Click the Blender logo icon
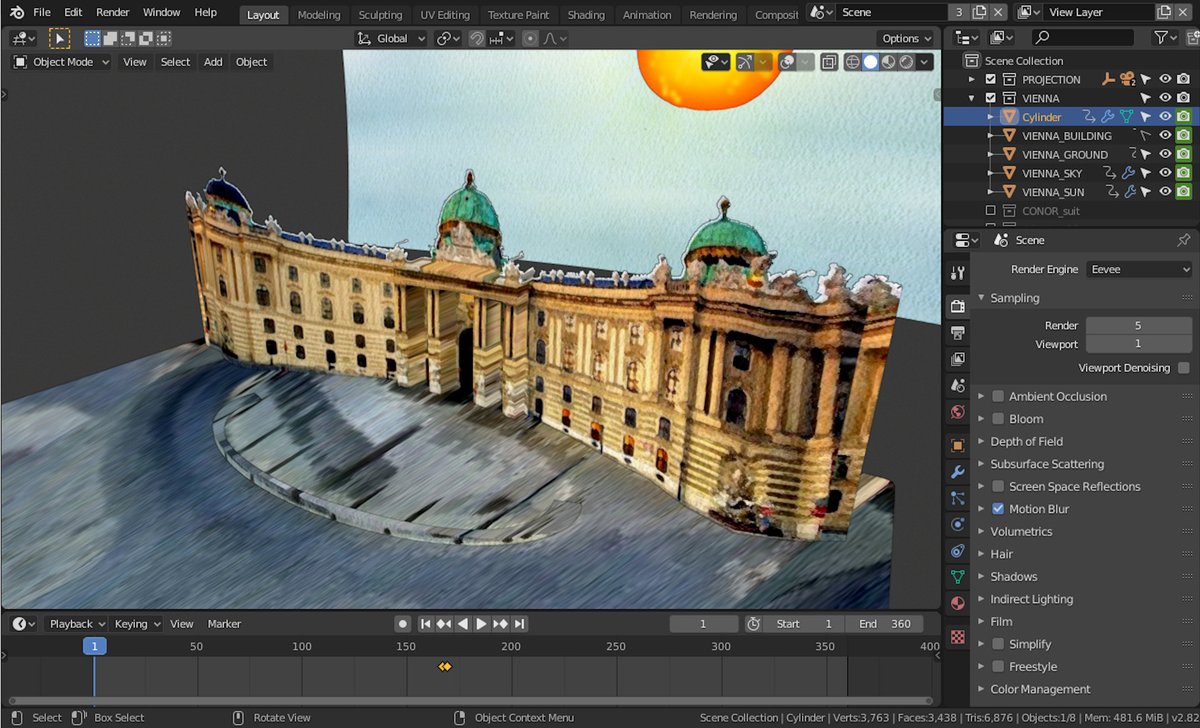Viewport: 1200px width, 728px height. pyautogui.click(x=17, y=13)
